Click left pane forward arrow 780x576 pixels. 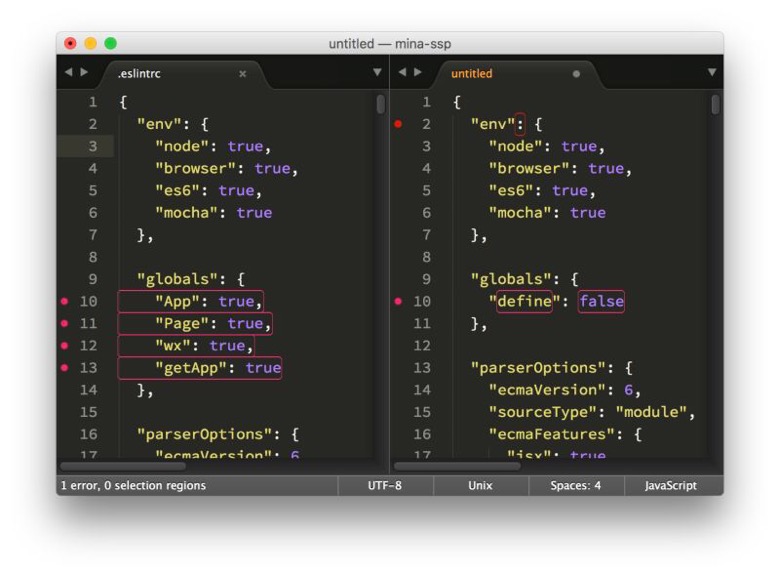click(84, 72)
